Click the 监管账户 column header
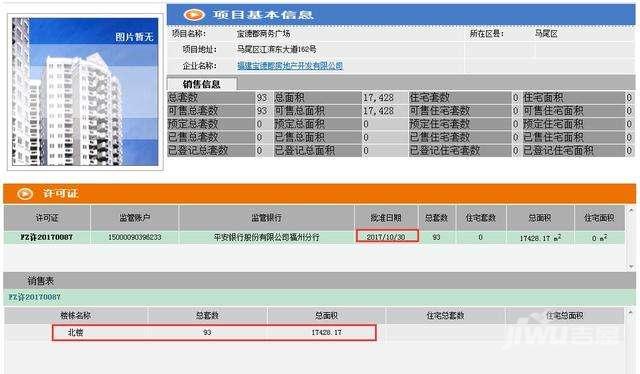The width and height of the screenshot is (640, 374). (x=135, y=218)
